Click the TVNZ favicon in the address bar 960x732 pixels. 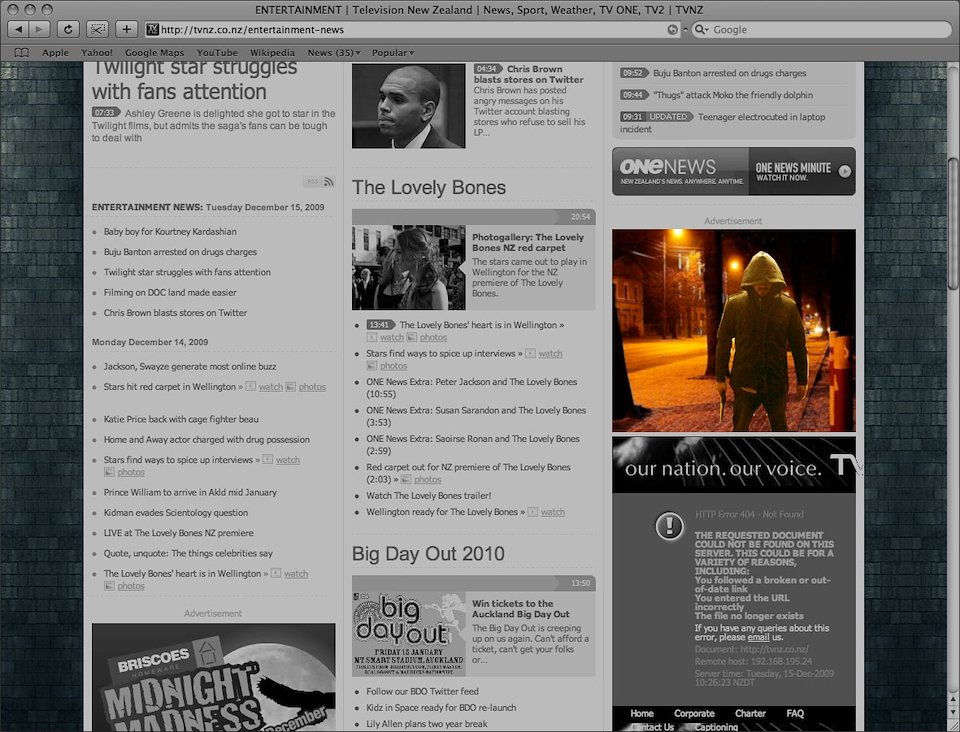[152, 29]
